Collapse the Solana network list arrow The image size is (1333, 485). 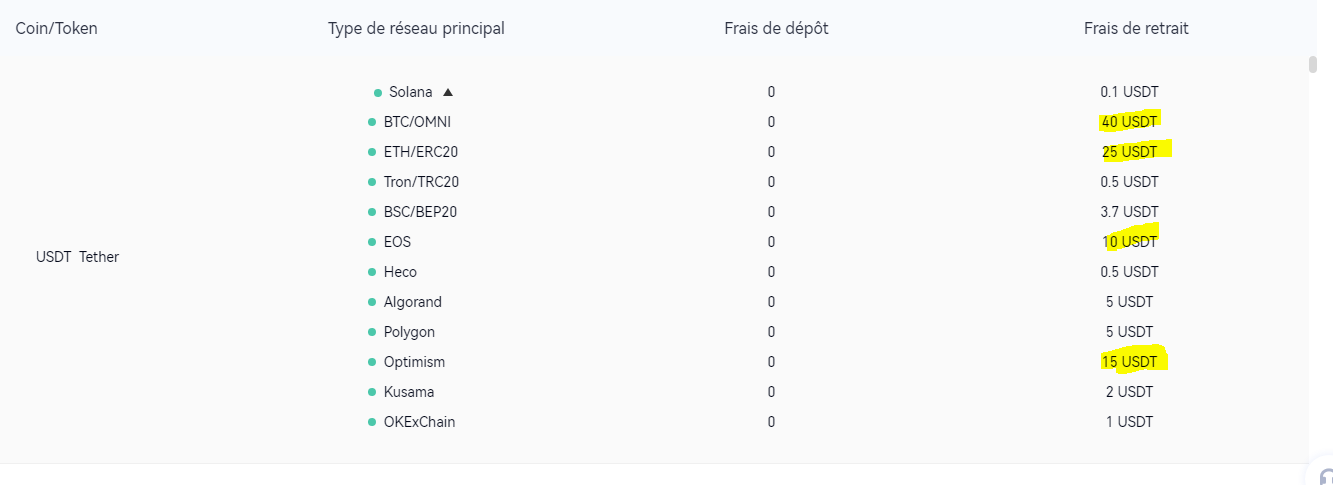pos(448,92)
